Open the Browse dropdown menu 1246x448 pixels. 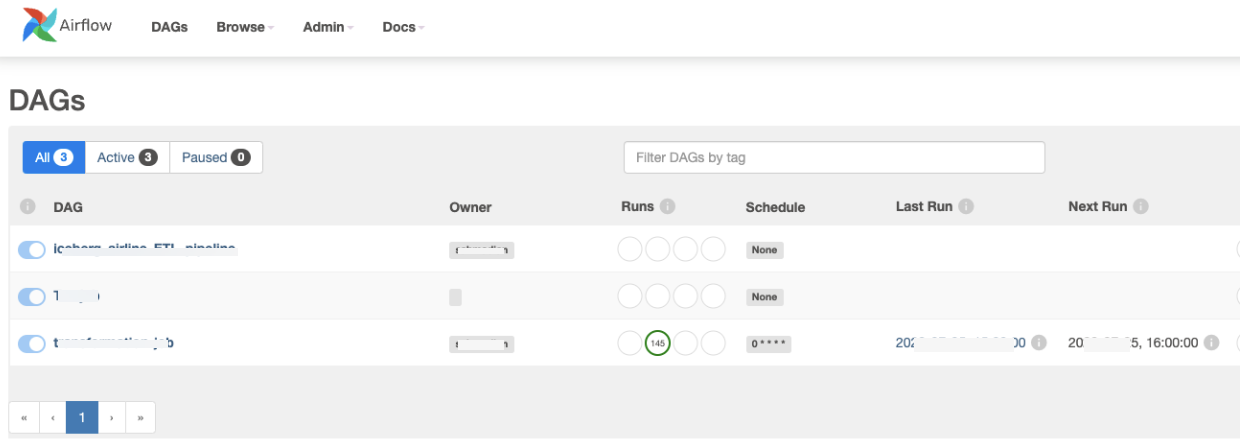(x=245, y=27)
